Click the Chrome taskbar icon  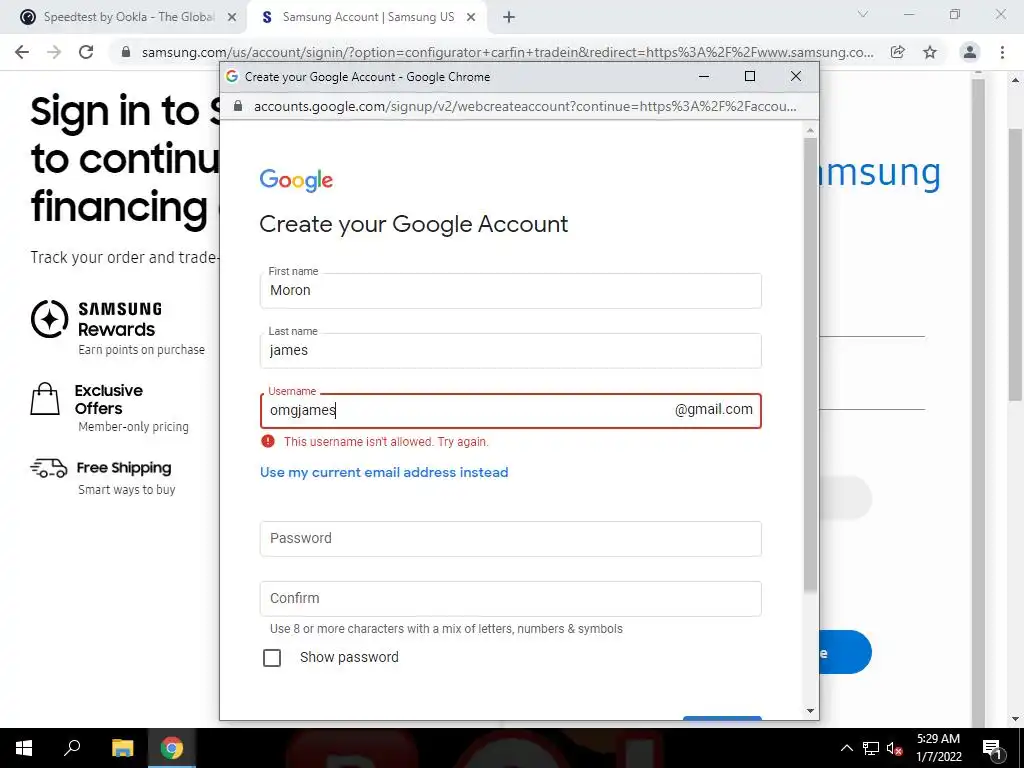click(172, 748)
